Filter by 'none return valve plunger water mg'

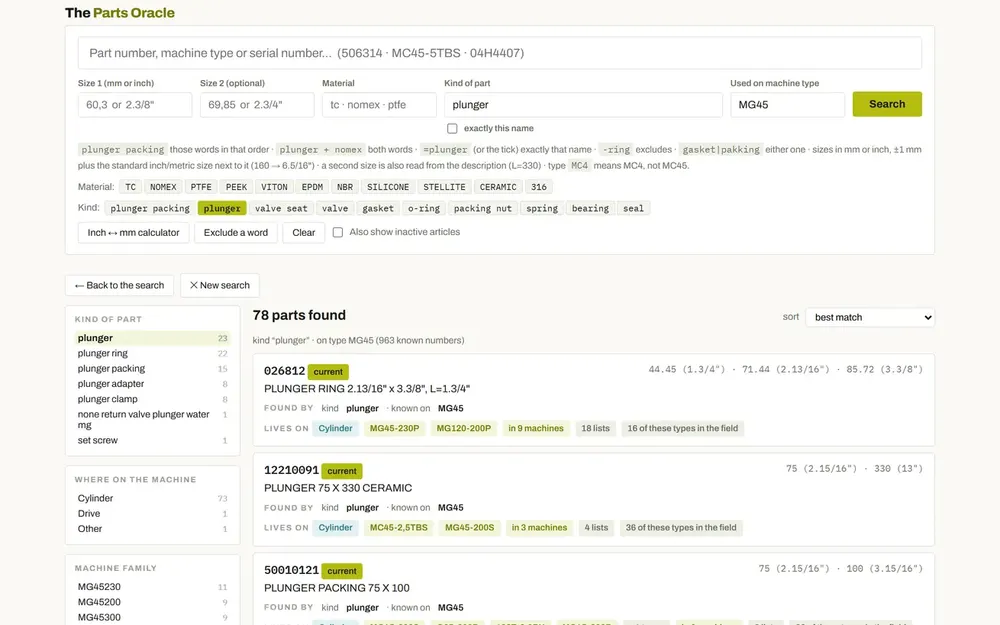[152, 420]
